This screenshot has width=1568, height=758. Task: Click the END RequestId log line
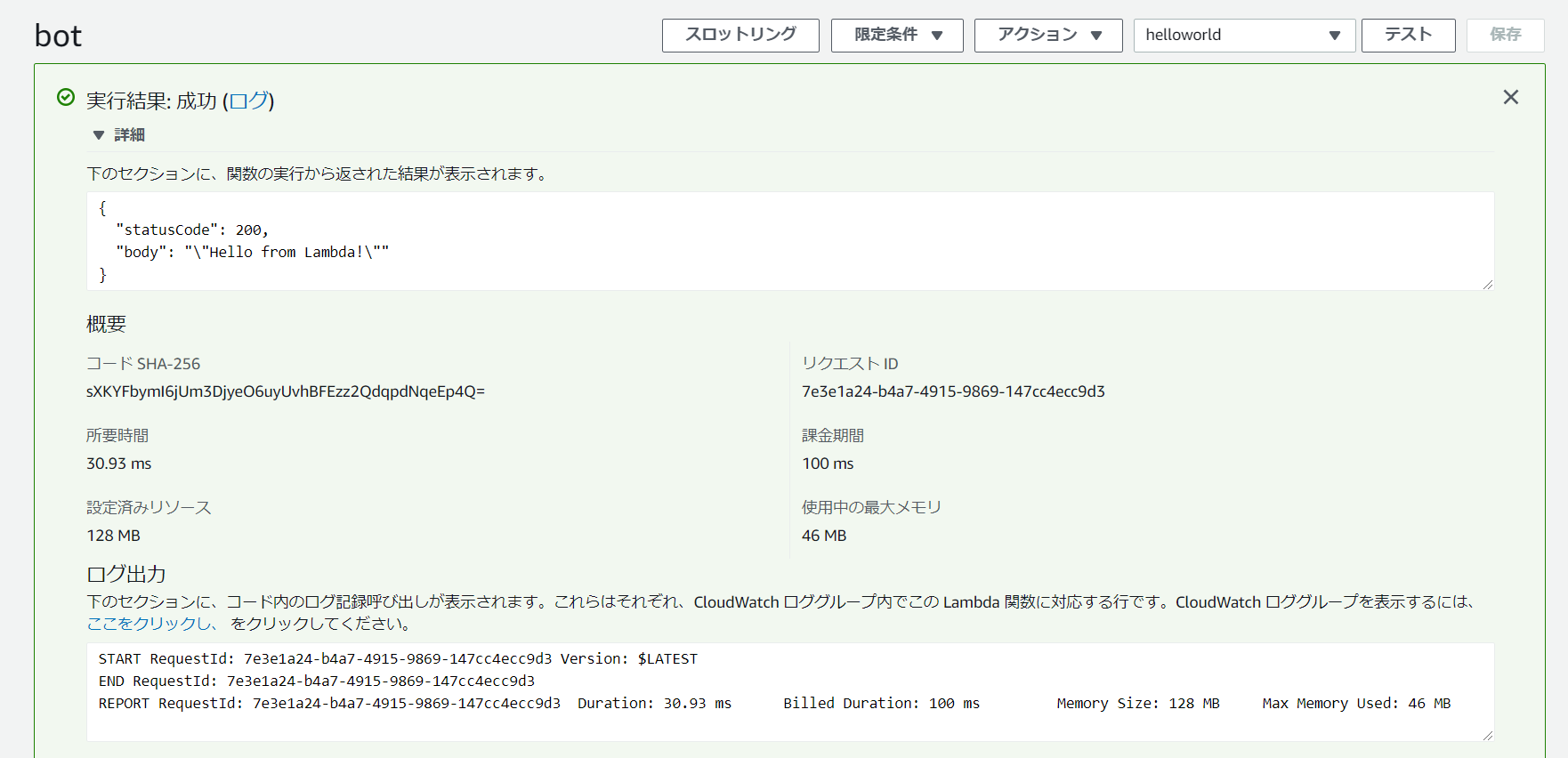pyautogui.click(x=317, y=681)
